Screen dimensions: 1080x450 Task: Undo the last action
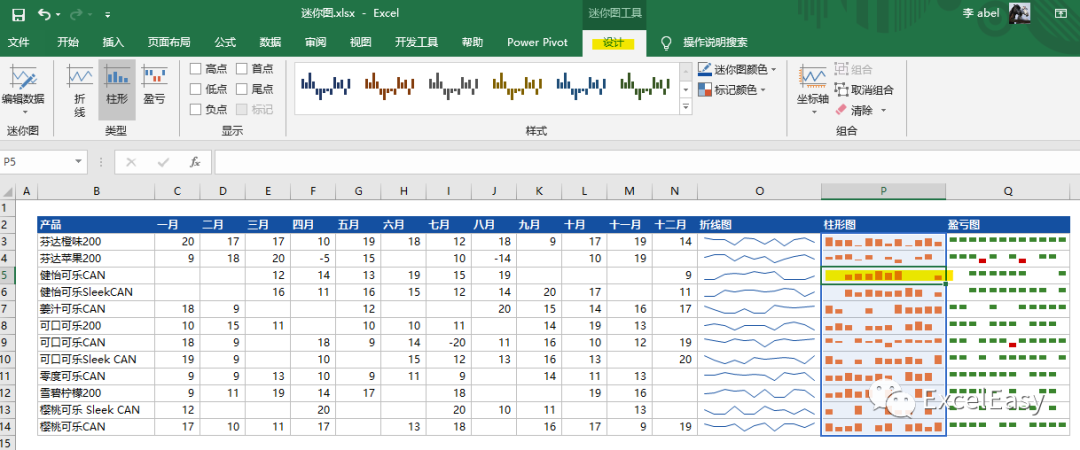tap(45, 14)
